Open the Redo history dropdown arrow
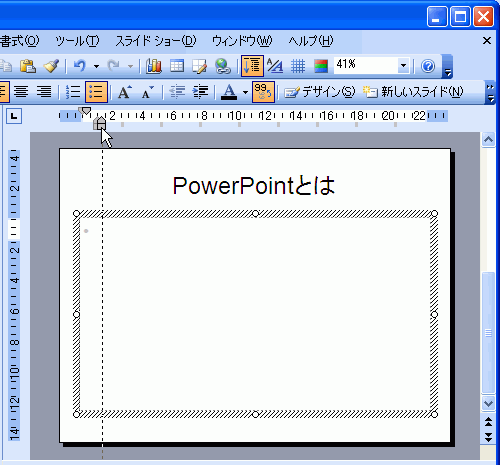The height and width of the screenshot is (465, 500). 130,66
